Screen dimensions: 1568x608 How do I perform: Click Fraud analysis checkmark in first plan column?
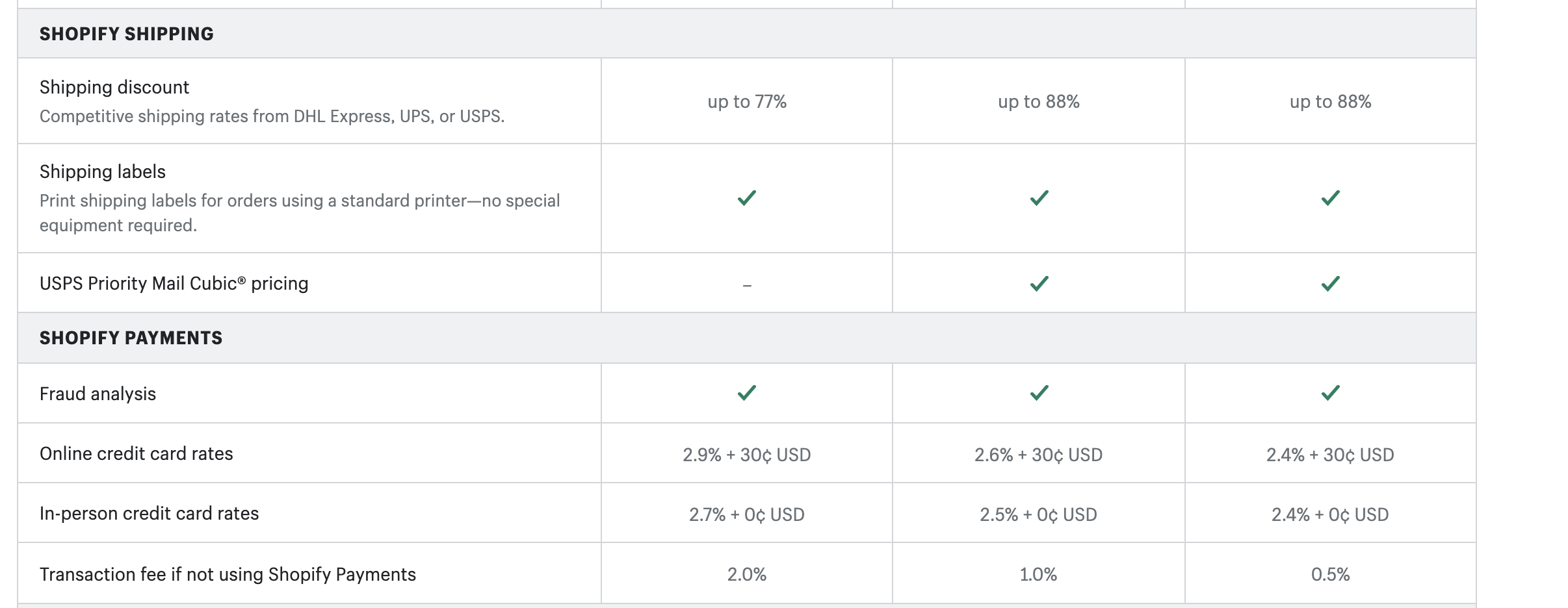tap(747, 393)
